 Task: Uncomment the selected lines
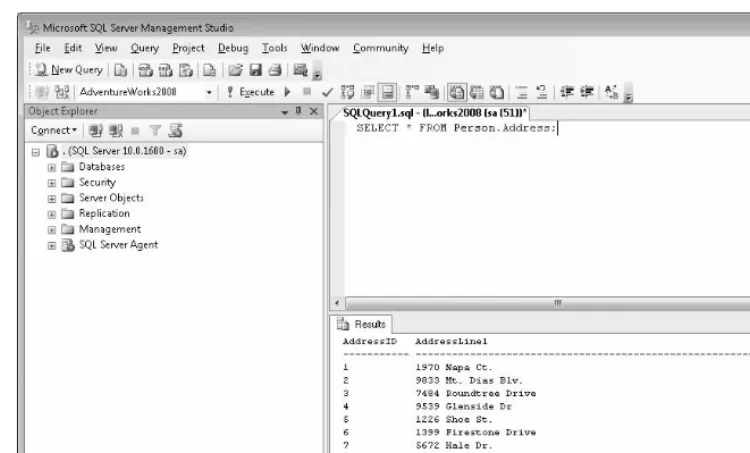pyautogui.click(x=542, y=92)
